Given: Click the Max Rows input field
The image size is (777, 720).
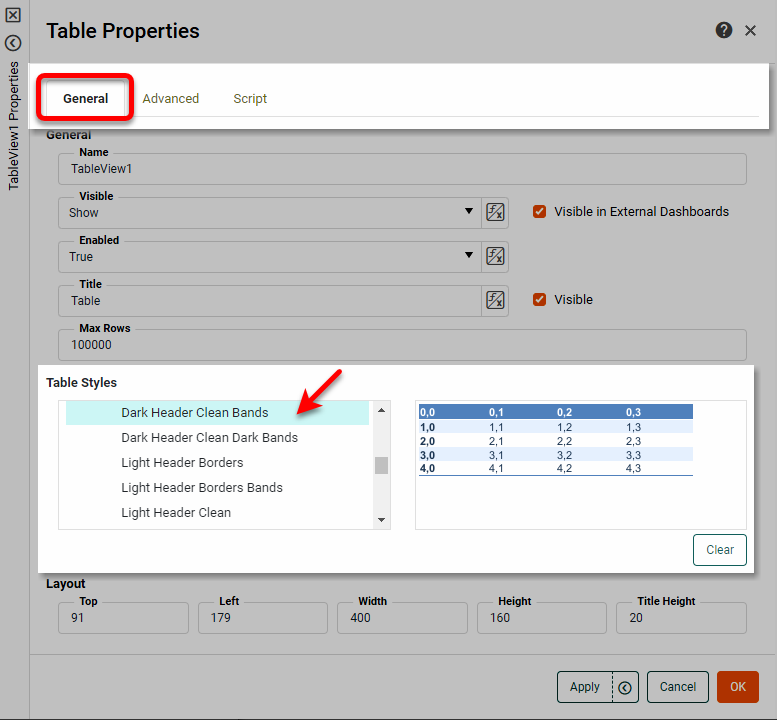Looking at the screenshot, I should [400, 345].
